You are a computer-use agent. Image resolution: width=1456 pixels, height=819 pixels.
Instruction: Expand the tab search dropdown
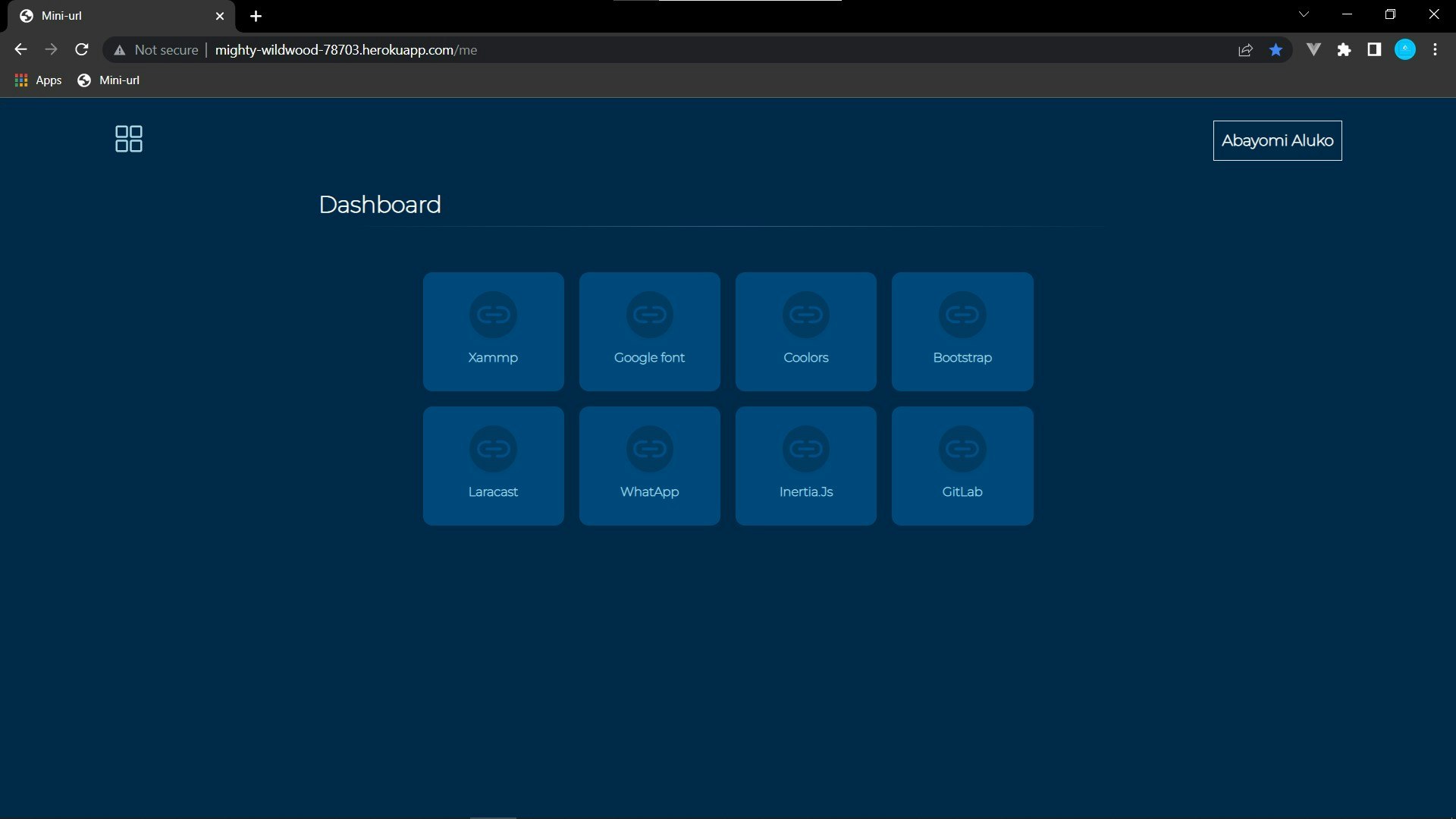(x=1304, y=14)
